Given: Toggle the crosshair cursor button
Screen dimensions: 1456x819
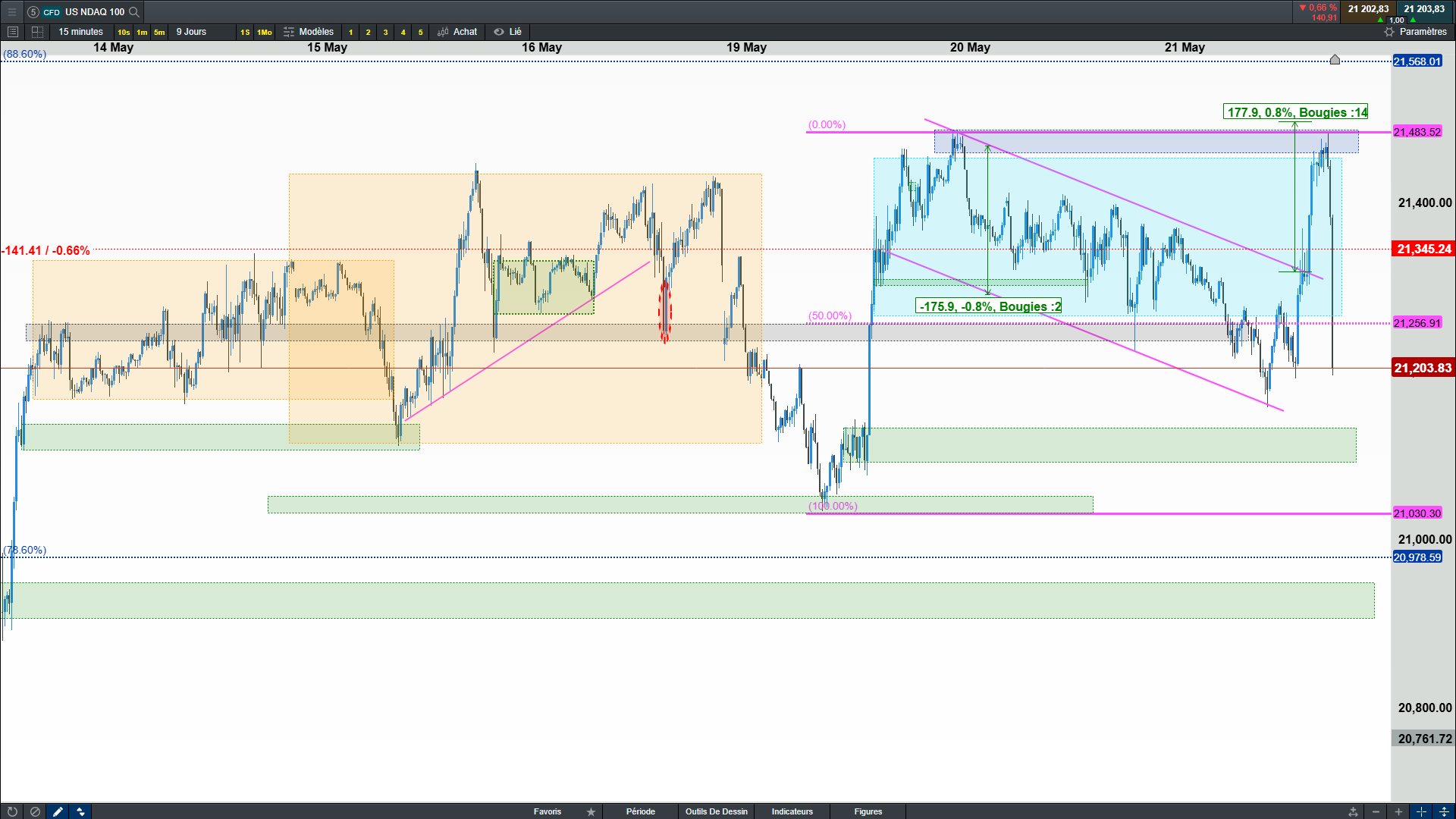Looking at the screenshot, I should coord(1421,811).
